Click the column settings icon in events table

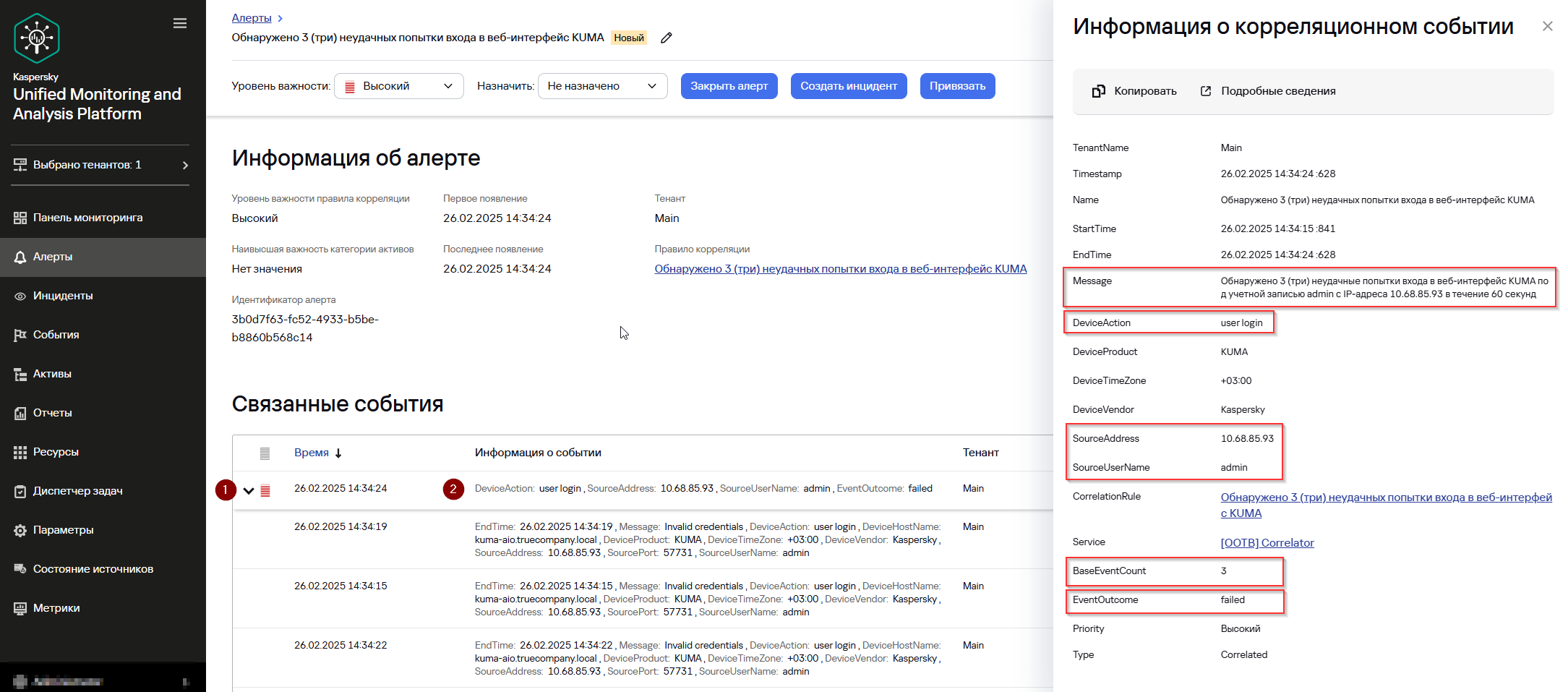click(x=265, y=453)
